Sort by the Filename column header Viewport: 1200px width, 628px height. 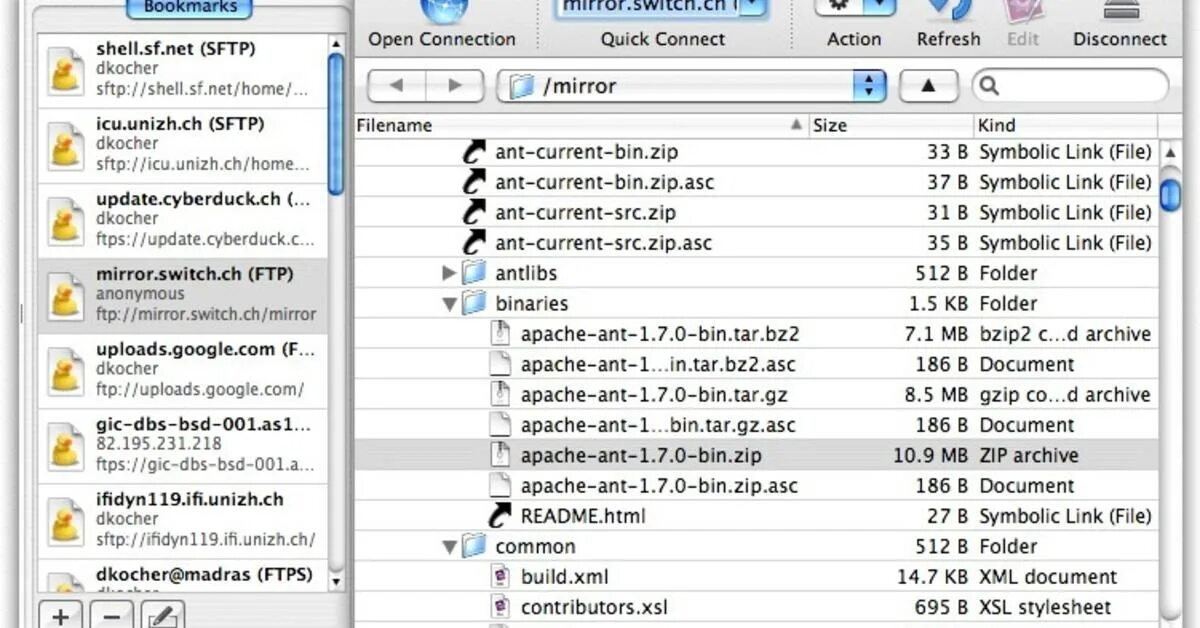pos(580,125)
